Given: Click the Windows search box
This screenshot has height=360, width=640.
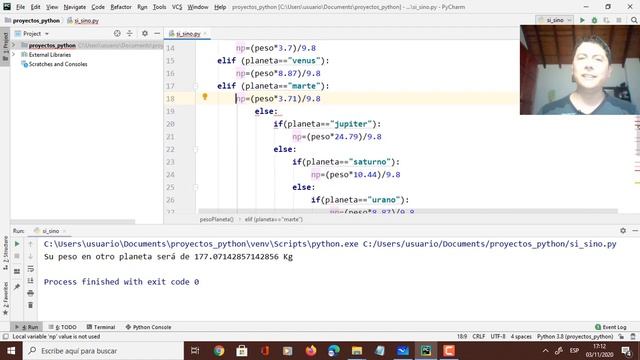Looking at the screenshot, I should [x=104, y=351].
